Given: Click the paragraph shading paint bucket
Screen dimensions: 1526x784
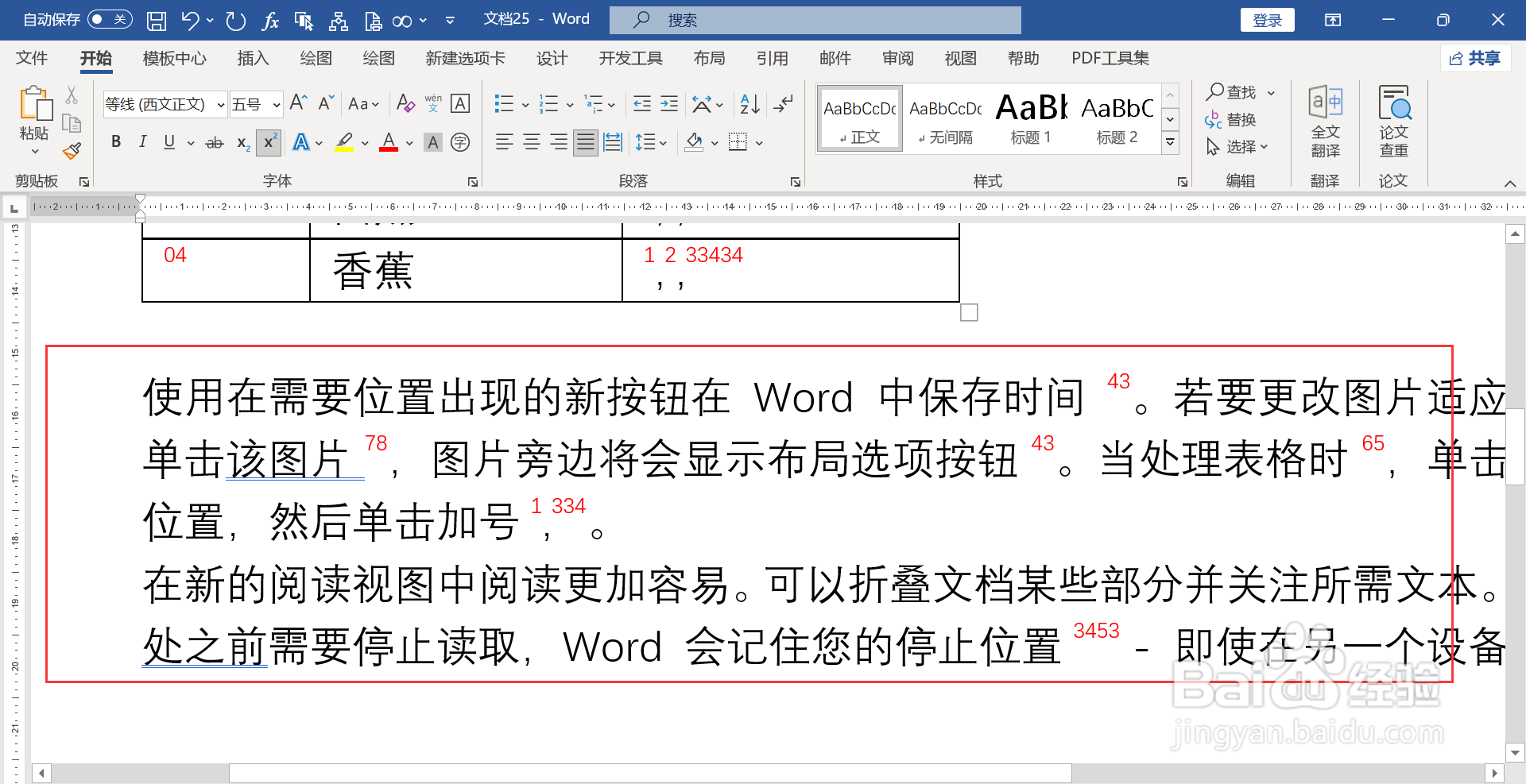Looking at the screenshot, I should (694, 142).
